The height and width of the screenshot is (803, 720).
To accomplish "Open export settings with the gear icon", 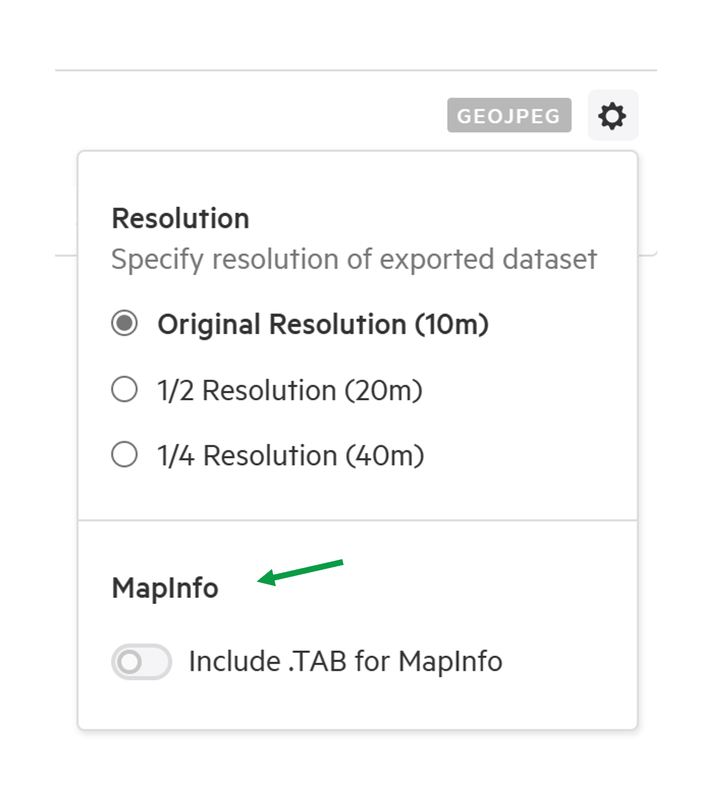I will click(x=612, y=115).
